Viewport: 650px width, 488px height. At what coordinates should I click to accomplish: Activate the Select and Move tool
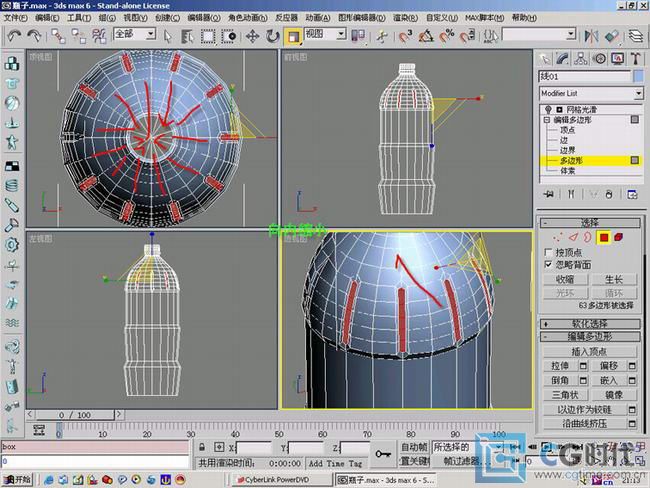coord(252,36)
